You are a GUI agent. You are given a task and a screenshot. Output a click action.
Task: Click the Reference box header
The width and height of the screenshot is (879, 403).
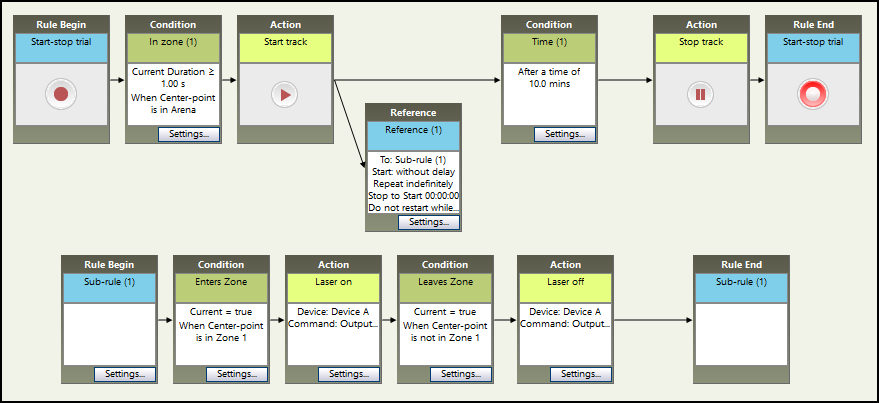[x=413, y=113]
